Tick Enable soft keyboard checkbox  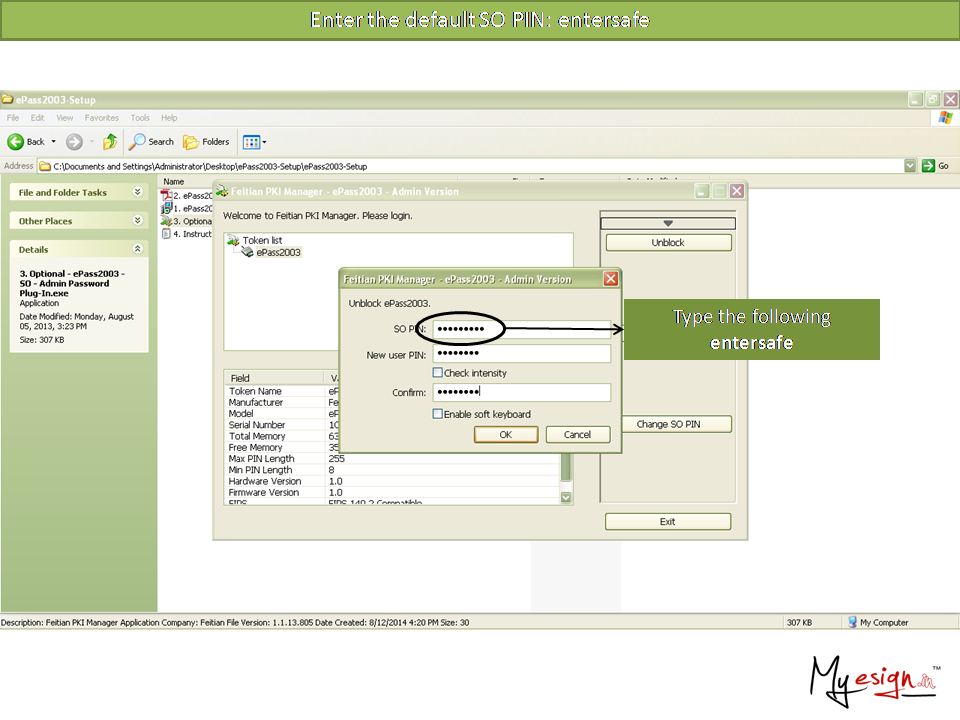click(438, 414)
